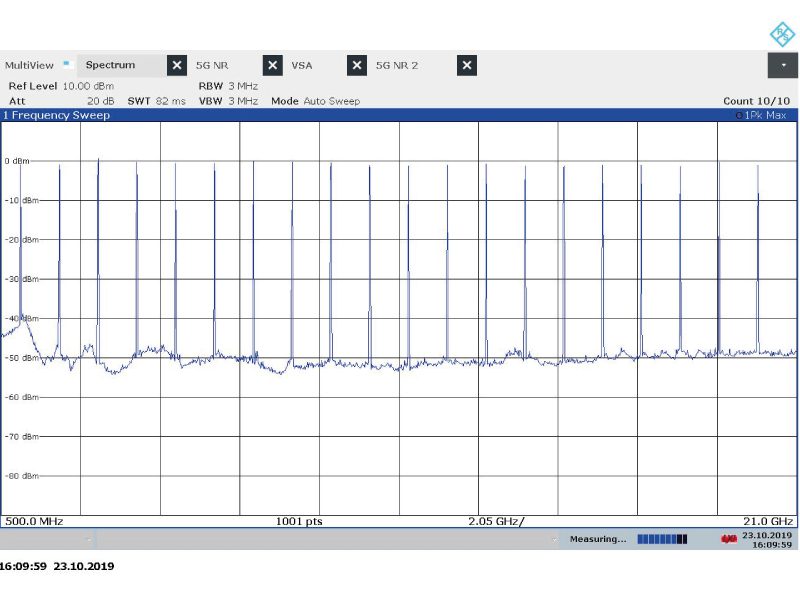
Task: Click the Mode Auto Sweep setting
Action: pos(315,101)
